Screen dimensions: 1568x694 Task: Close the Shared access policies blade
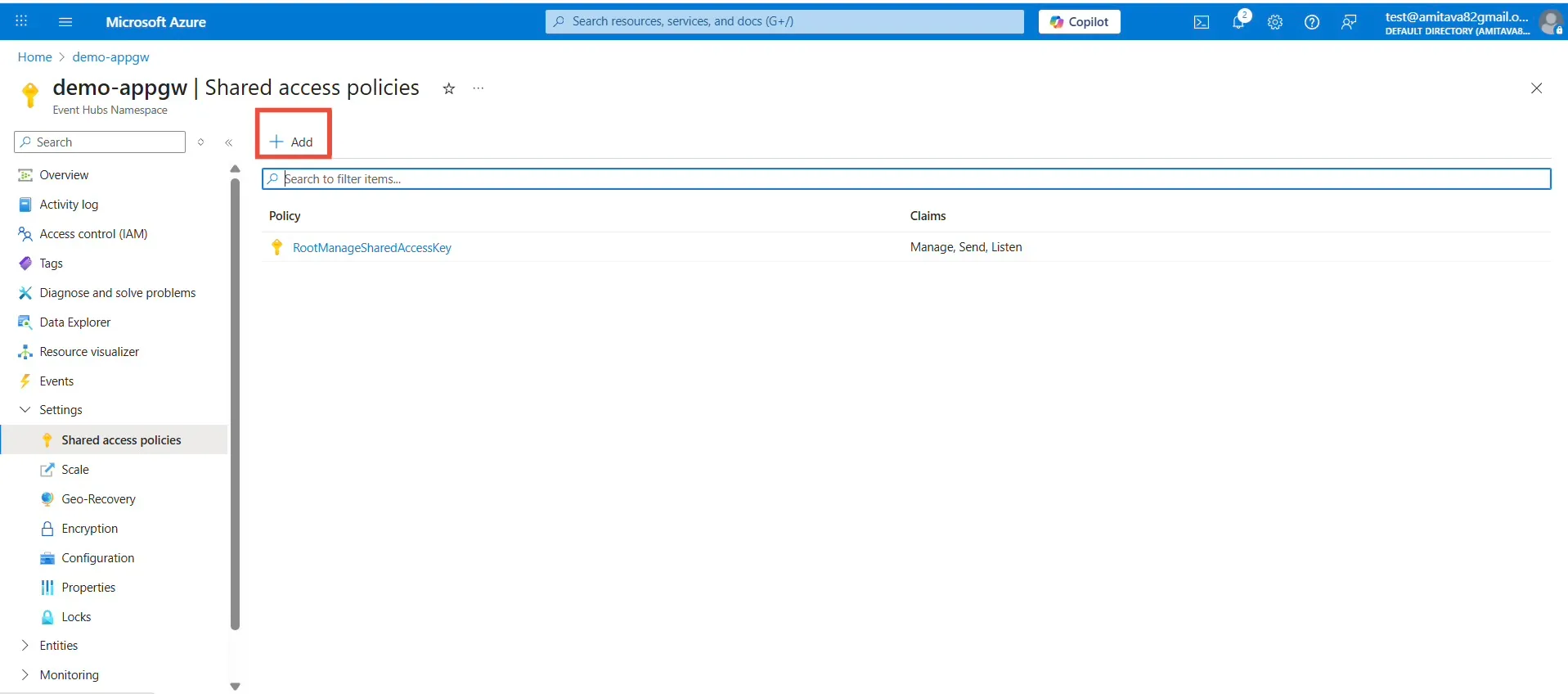[1537, 88]
